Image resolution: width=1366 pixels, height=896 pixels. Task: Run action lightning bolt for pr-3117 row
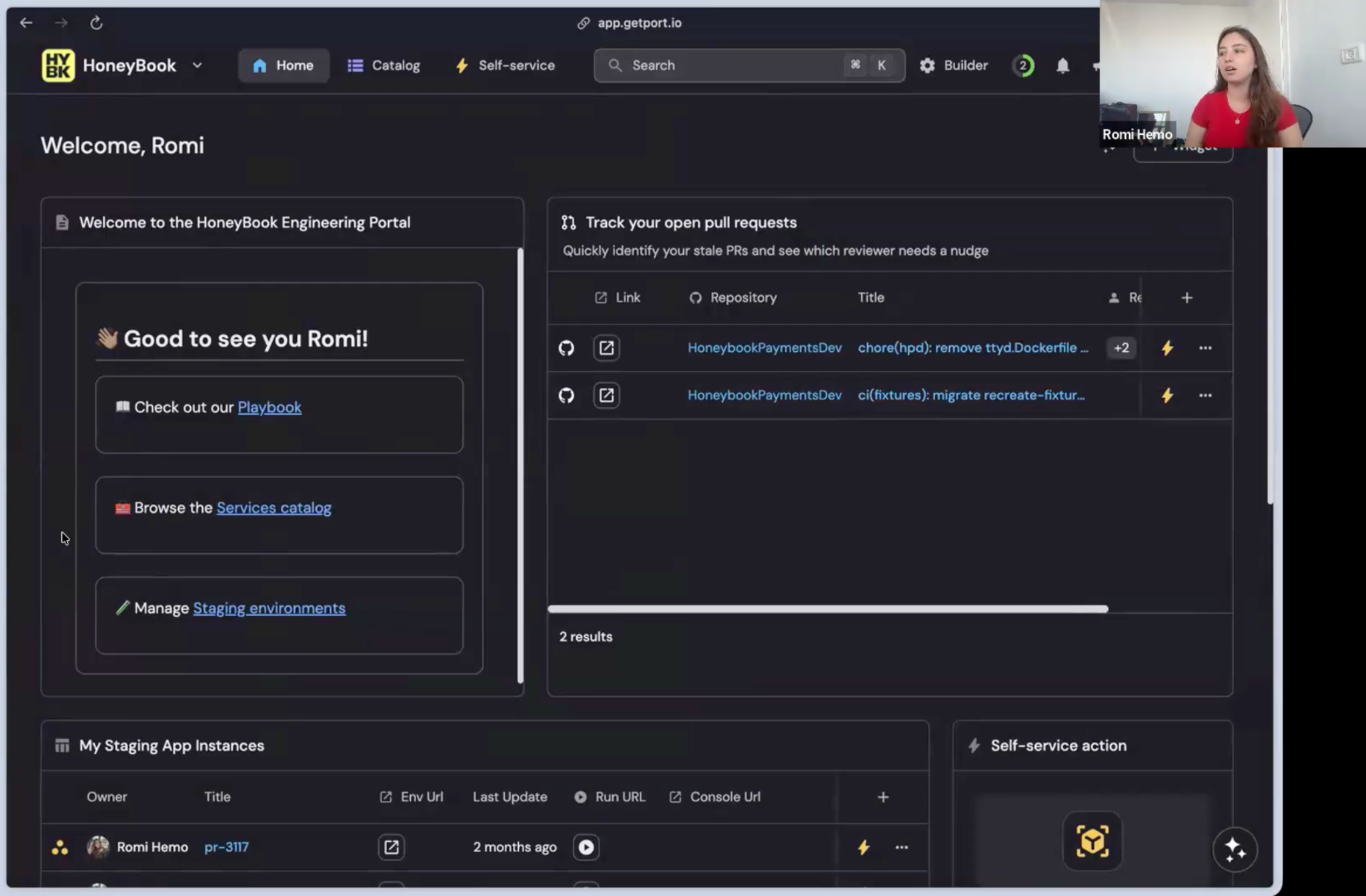click(863, 847)
